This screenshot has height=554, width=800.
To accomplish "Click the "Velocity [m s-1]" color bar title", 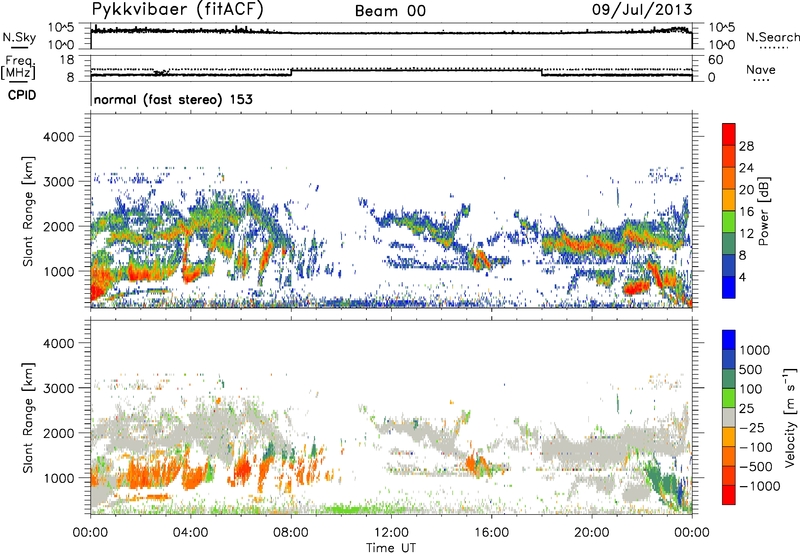I will (x=790, y=417).
